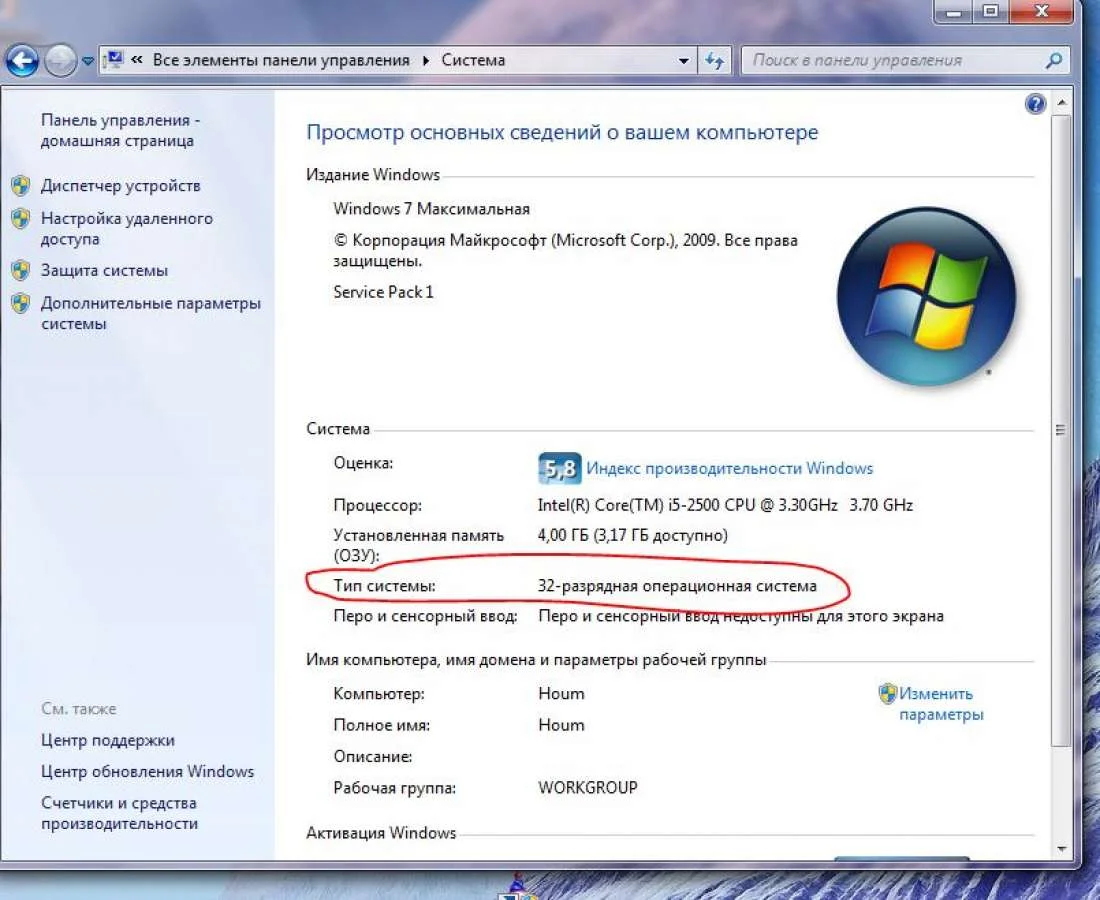Open the arrow after 'Все элементы панели управления'
Viewport: 1100px width, 900px height.
click(x=426, y=60)
